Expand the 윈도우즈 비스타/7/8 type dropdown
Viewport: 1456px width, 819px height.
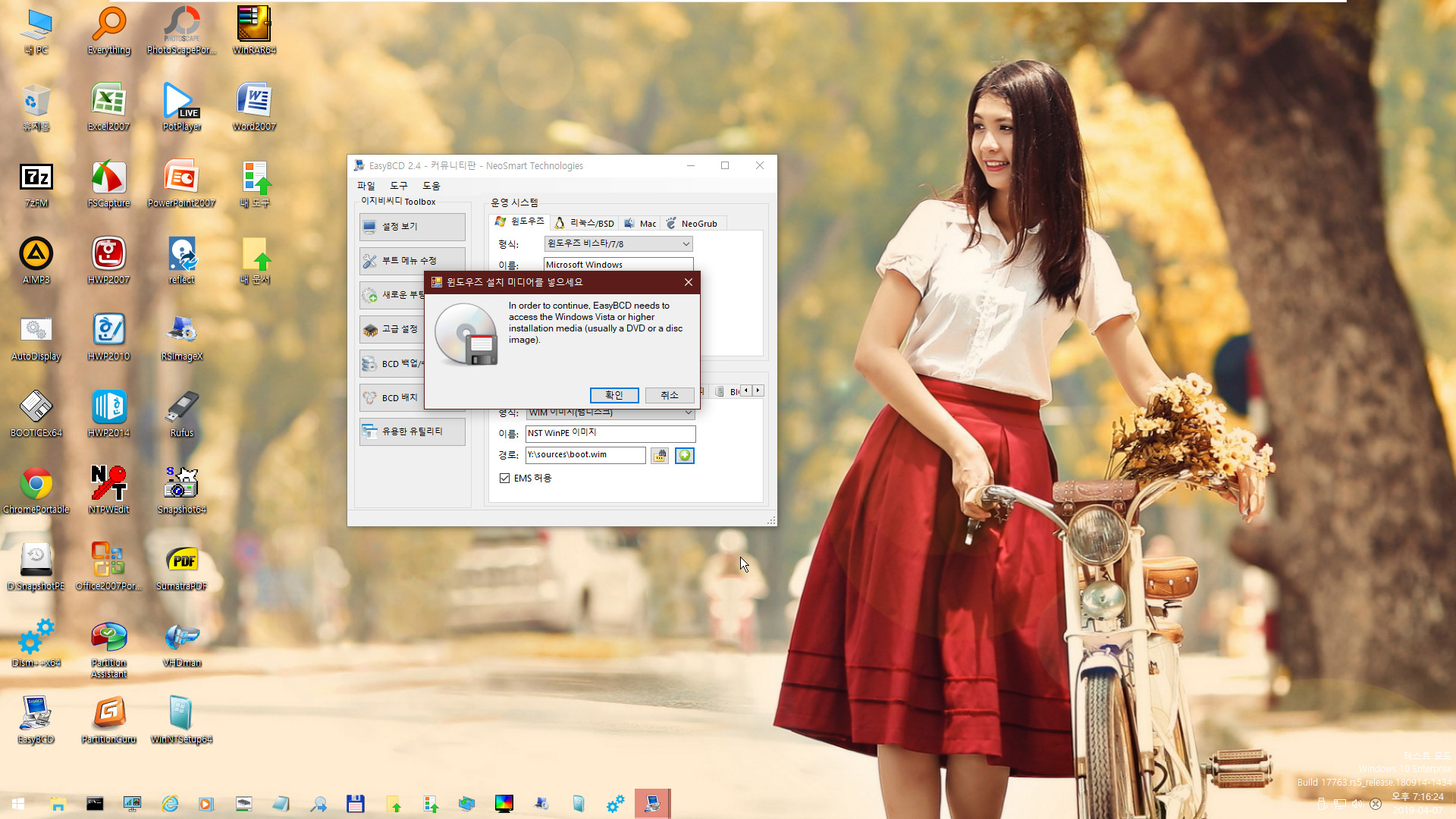(618, 243)
